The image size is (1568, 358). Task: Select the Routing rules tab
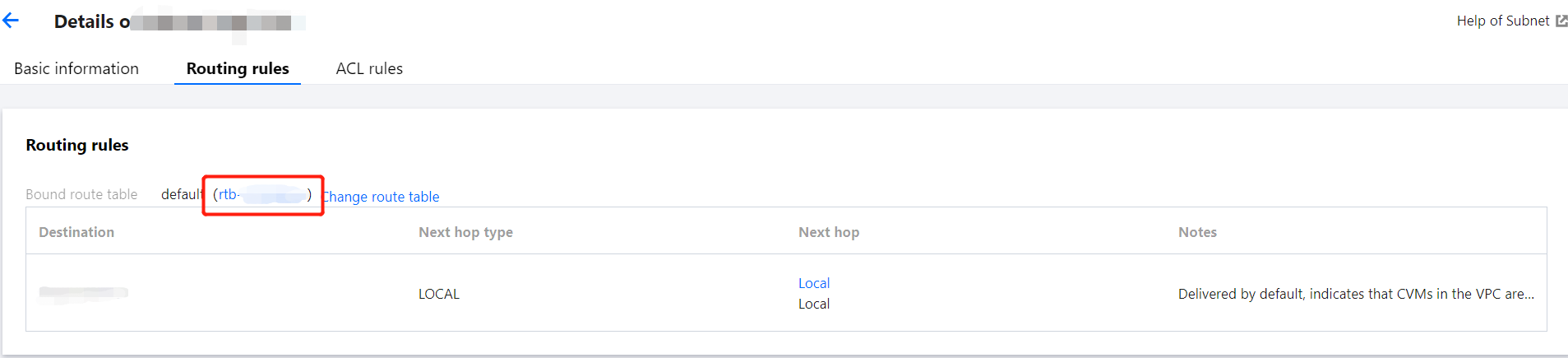tap(238, 68)
